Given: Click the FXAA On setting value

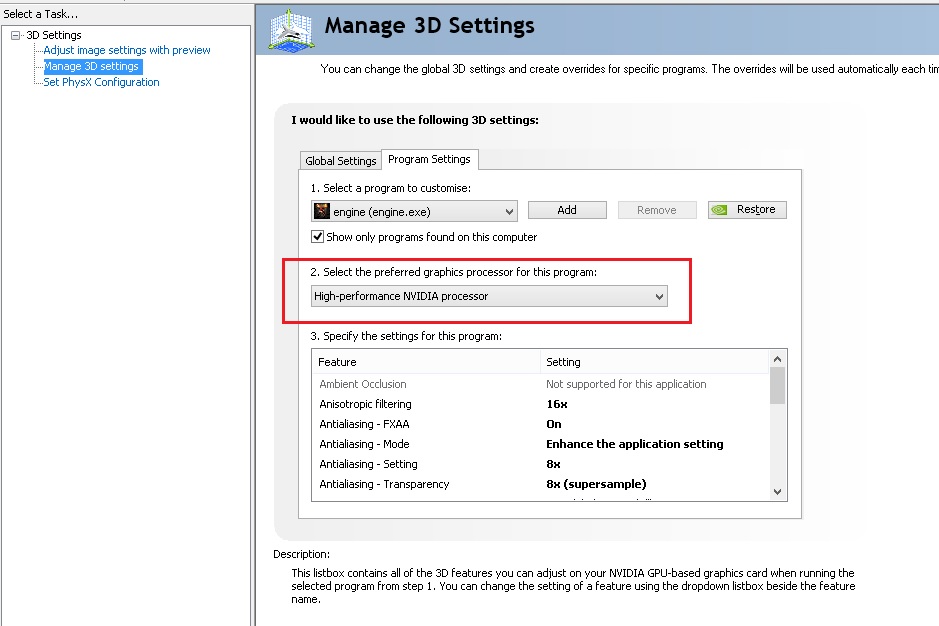Looking at the screenshot, I should 553,424.
